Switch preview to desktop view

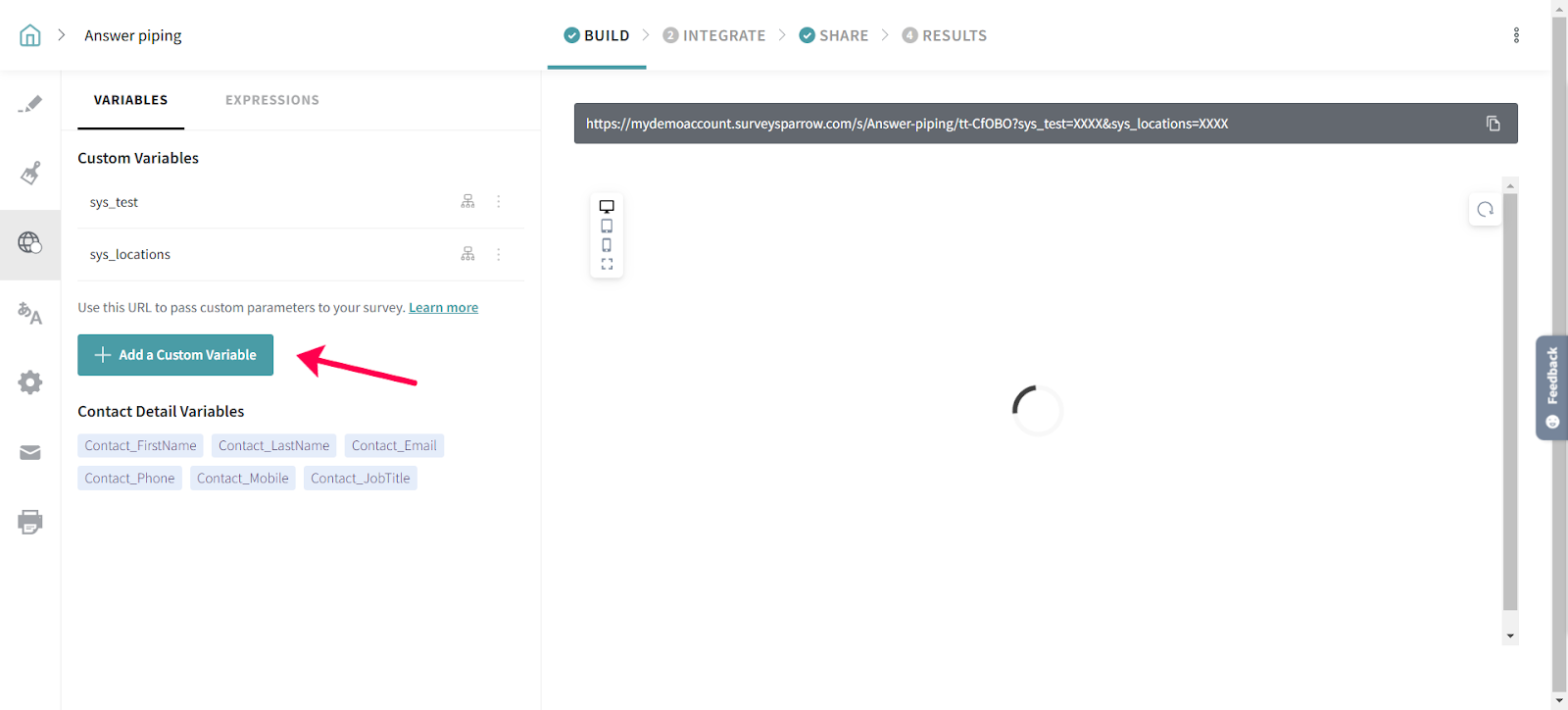(x=607, y=207)
